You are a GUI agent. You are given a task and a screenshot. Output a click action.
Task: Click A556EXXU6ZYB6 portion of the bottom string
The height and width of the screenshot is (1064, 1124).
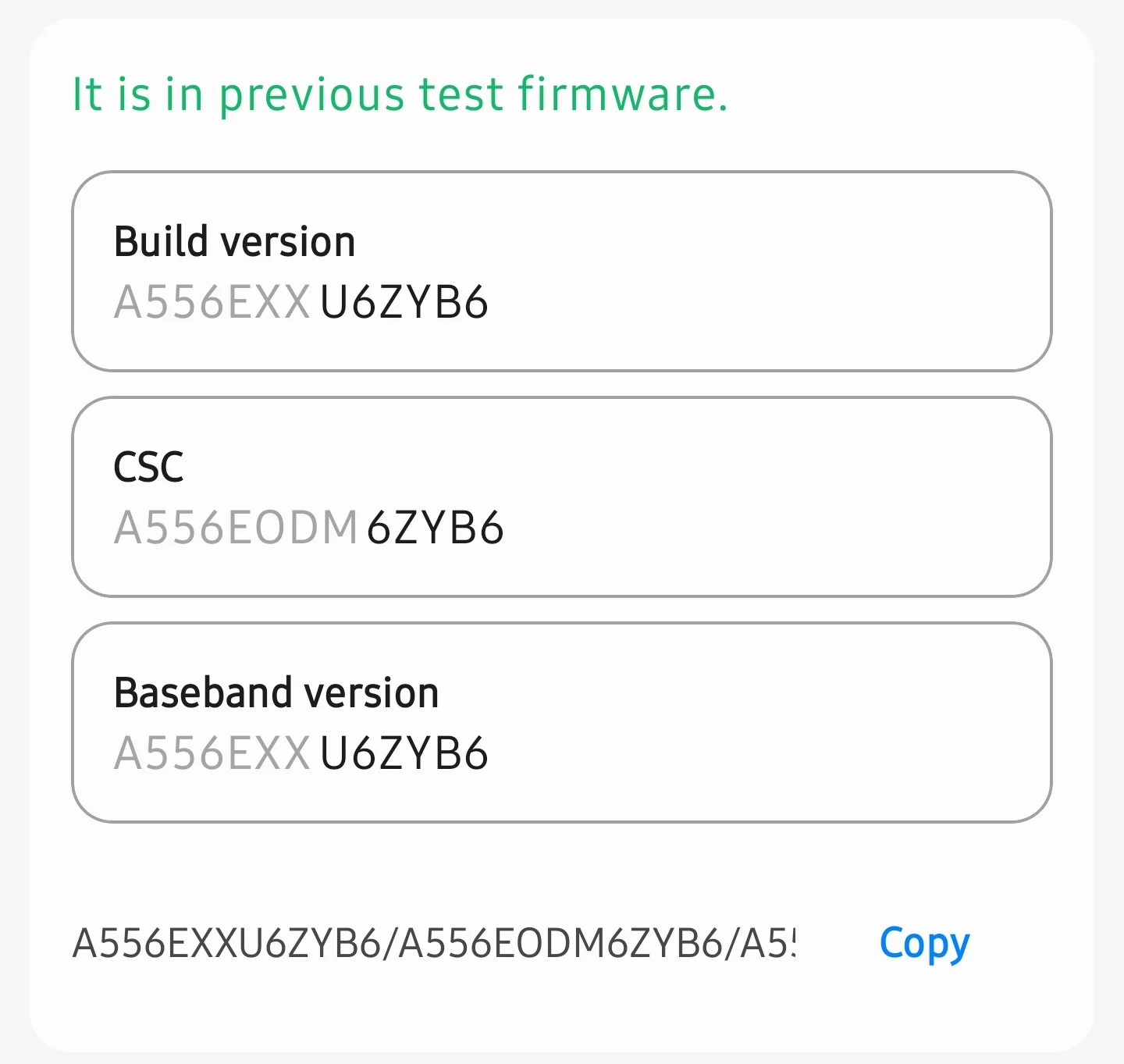point(226,943)
